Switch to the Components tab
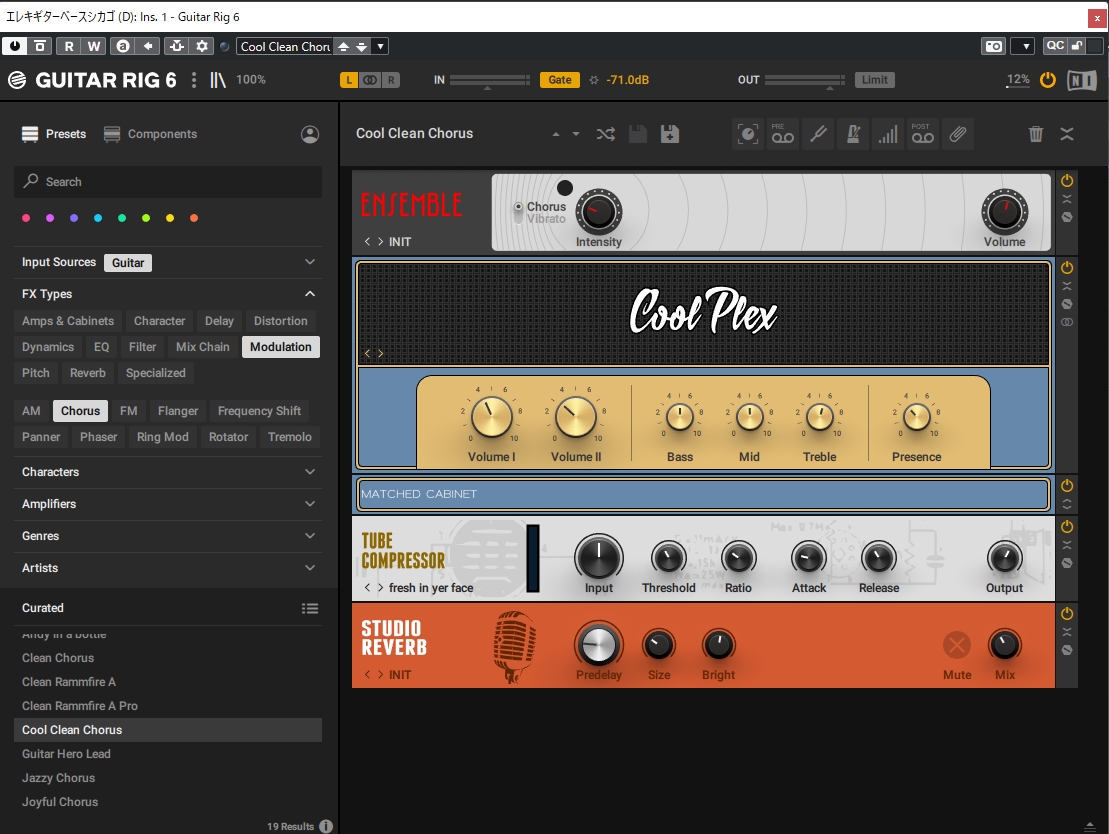This screenshot has width=1109, height=834. tap(163, 133)
